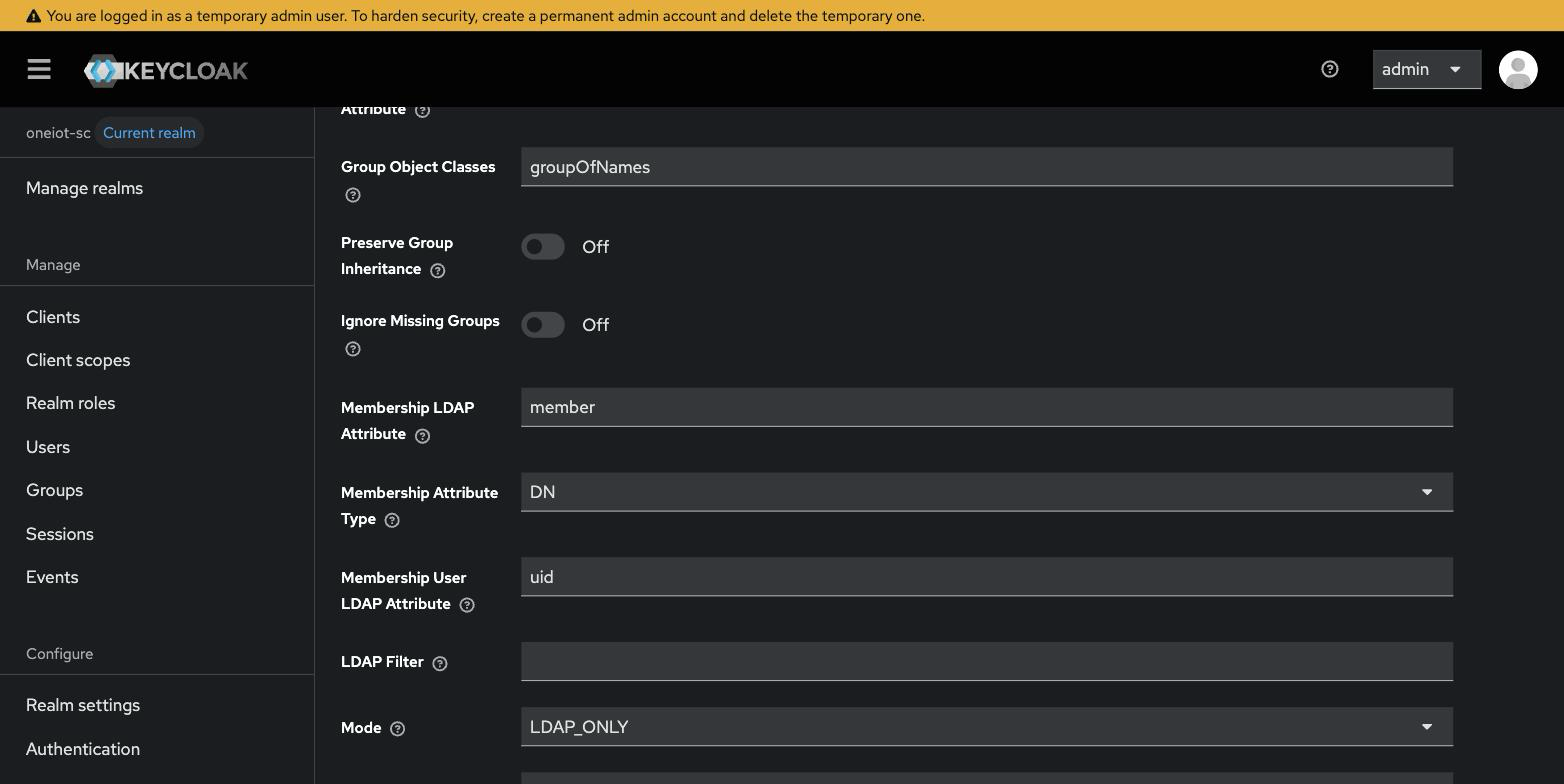Open the Mode LDAP_ONLY dropdown

(x=986, y=726)
